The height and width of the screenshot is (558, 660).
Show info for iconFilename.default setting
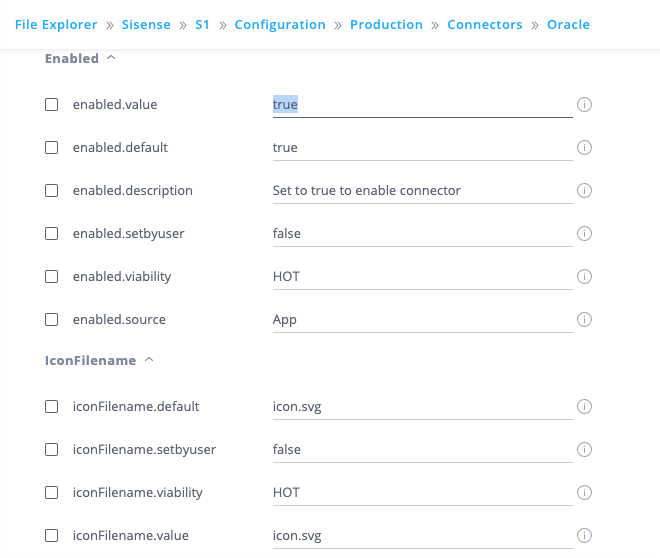[x=585, y=406]
